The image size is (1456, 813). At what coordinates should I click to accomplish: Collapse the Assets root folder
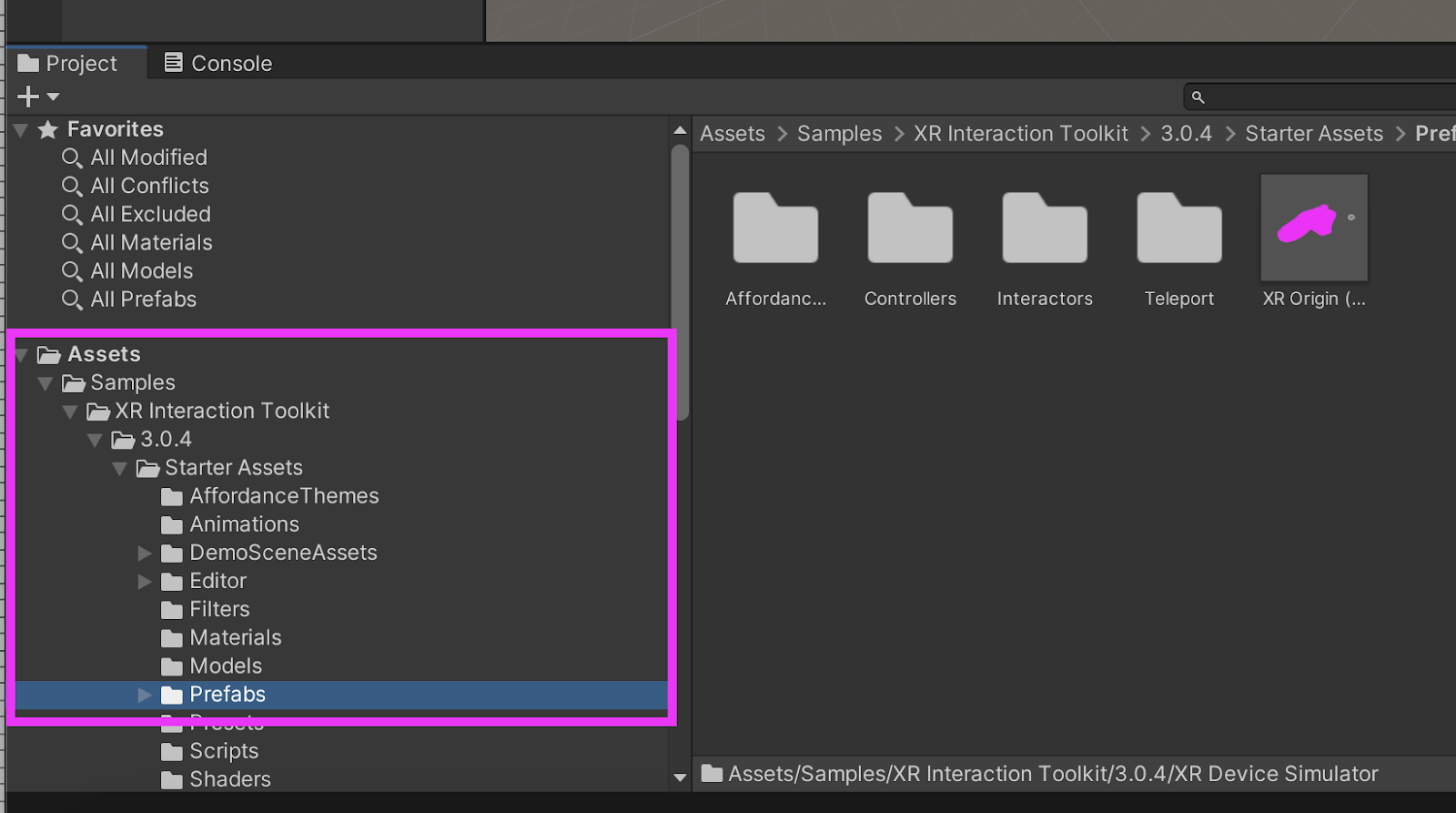(x=21, y=355)
